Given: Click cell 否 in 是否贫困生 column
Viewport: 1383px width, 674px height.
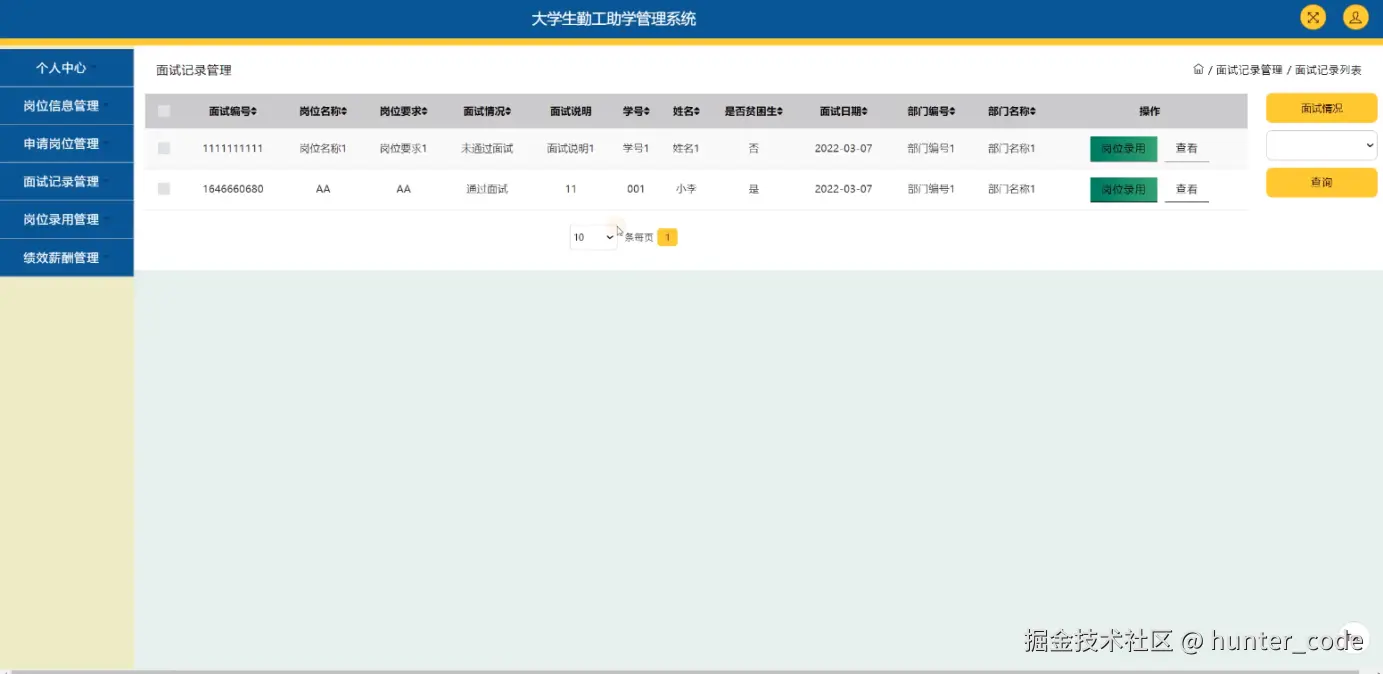Looking at the screenshot, I should pos(753,148).
